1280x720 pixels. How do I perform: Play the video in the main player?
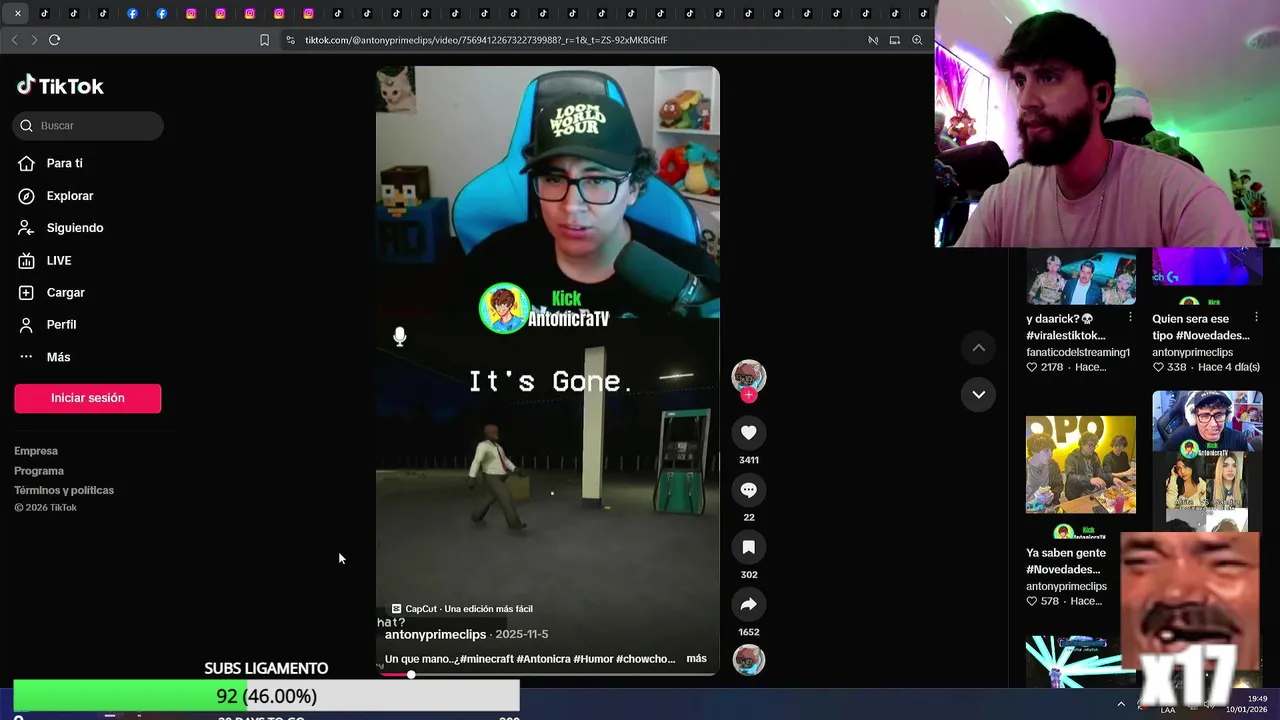[547, 370]
